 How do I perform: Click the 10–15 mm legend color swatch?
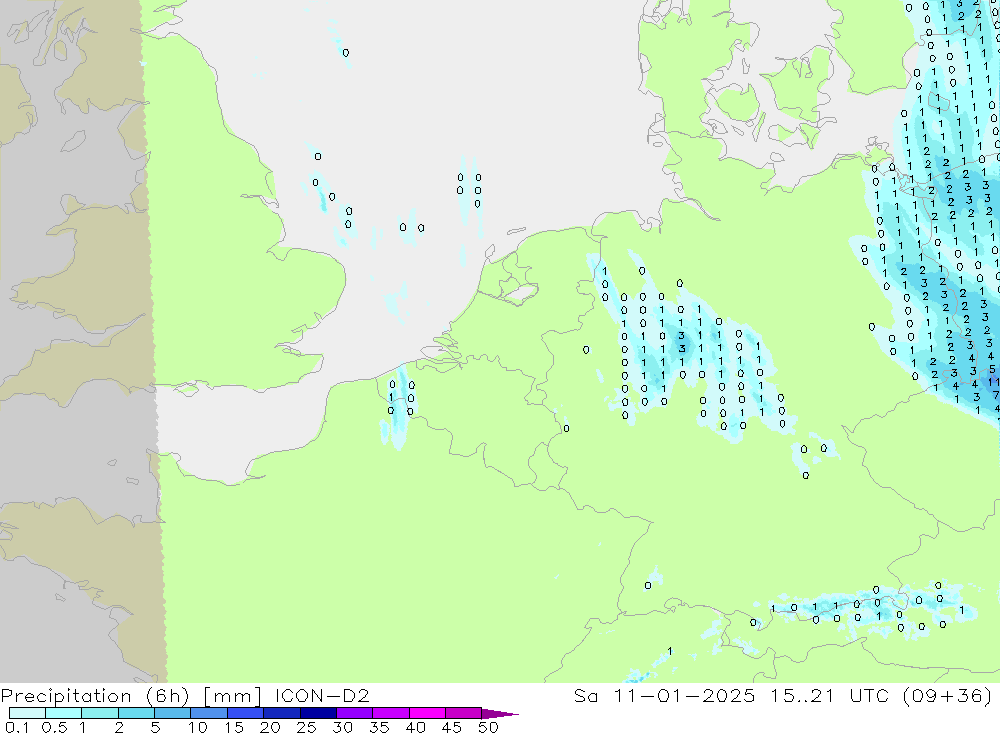pyautogui.click(x=209, y=713)
